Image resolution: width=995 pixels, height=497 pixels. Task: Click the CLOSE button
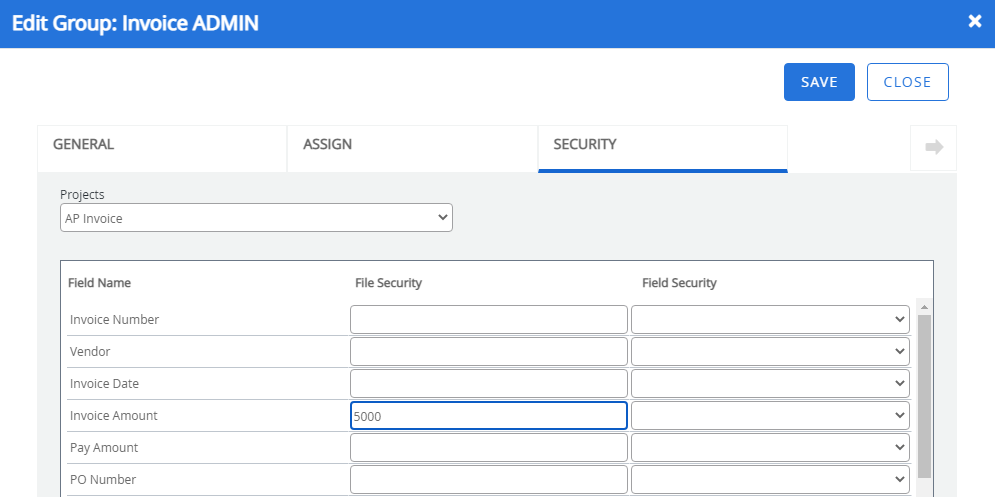pyautogui.click(x=907, y=82)
